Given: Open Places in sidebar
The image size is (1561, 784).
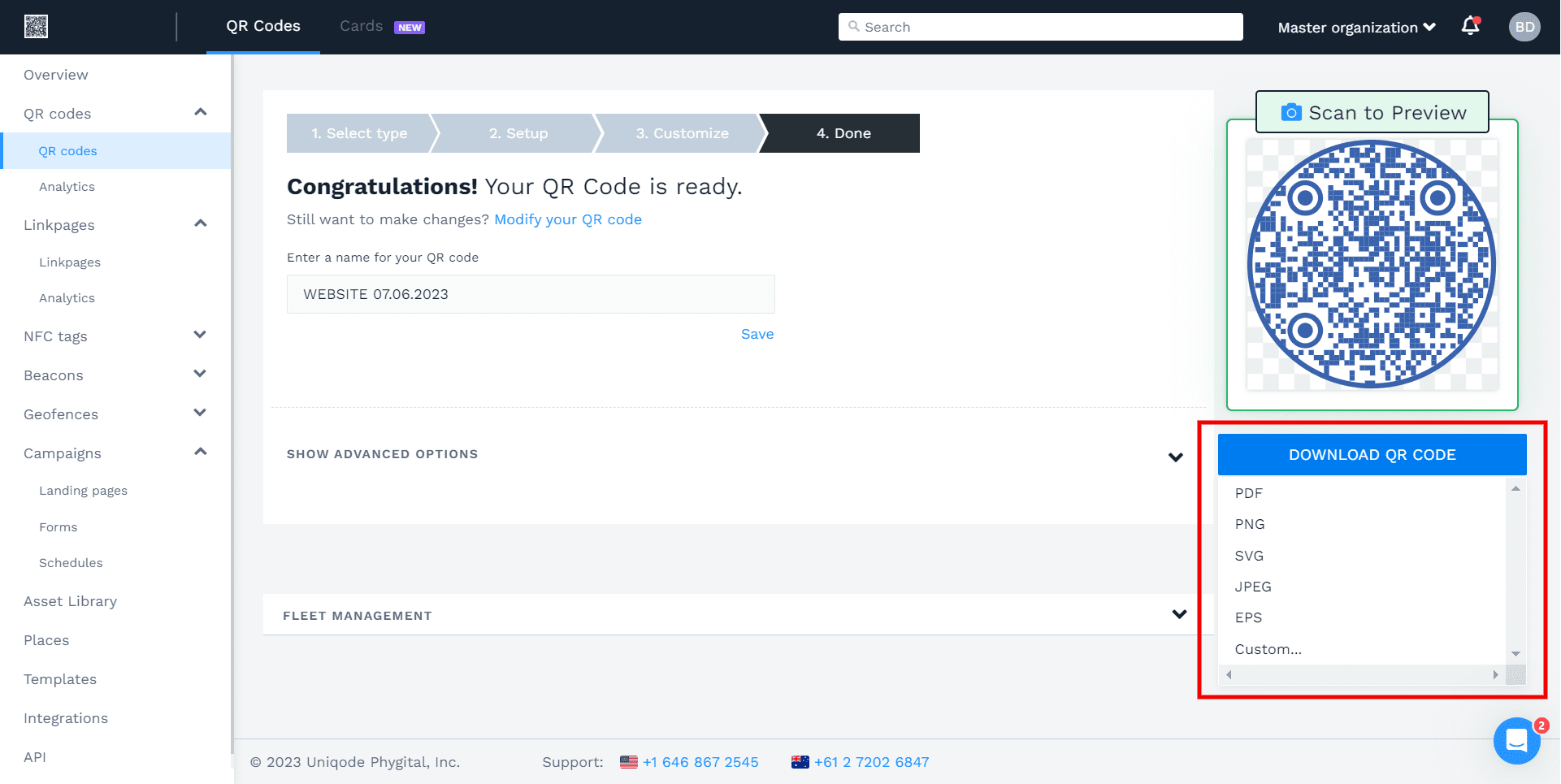Looking at the screenshot, I should pyautogui.click(x=46, y=640).
